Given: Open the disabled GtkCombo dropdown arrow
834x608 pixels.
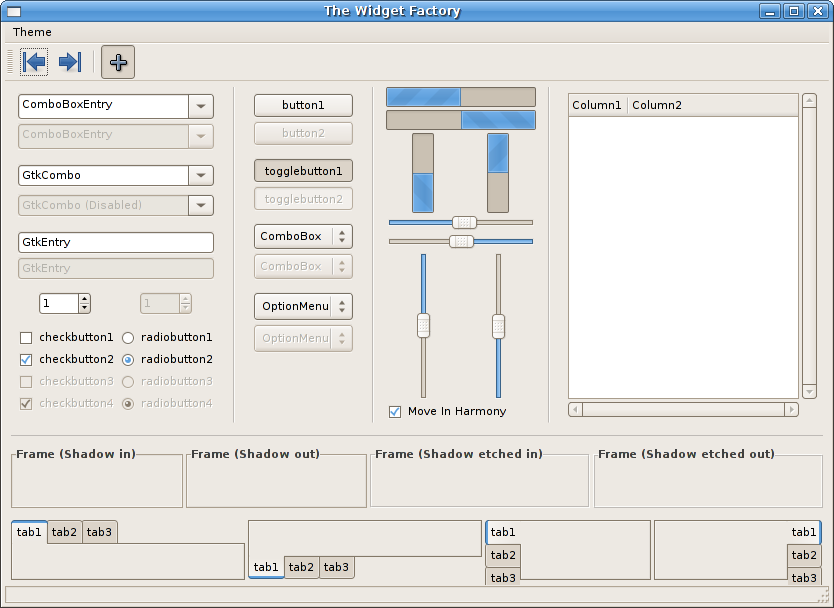Looking at the screenshot, I should point(201,205).
